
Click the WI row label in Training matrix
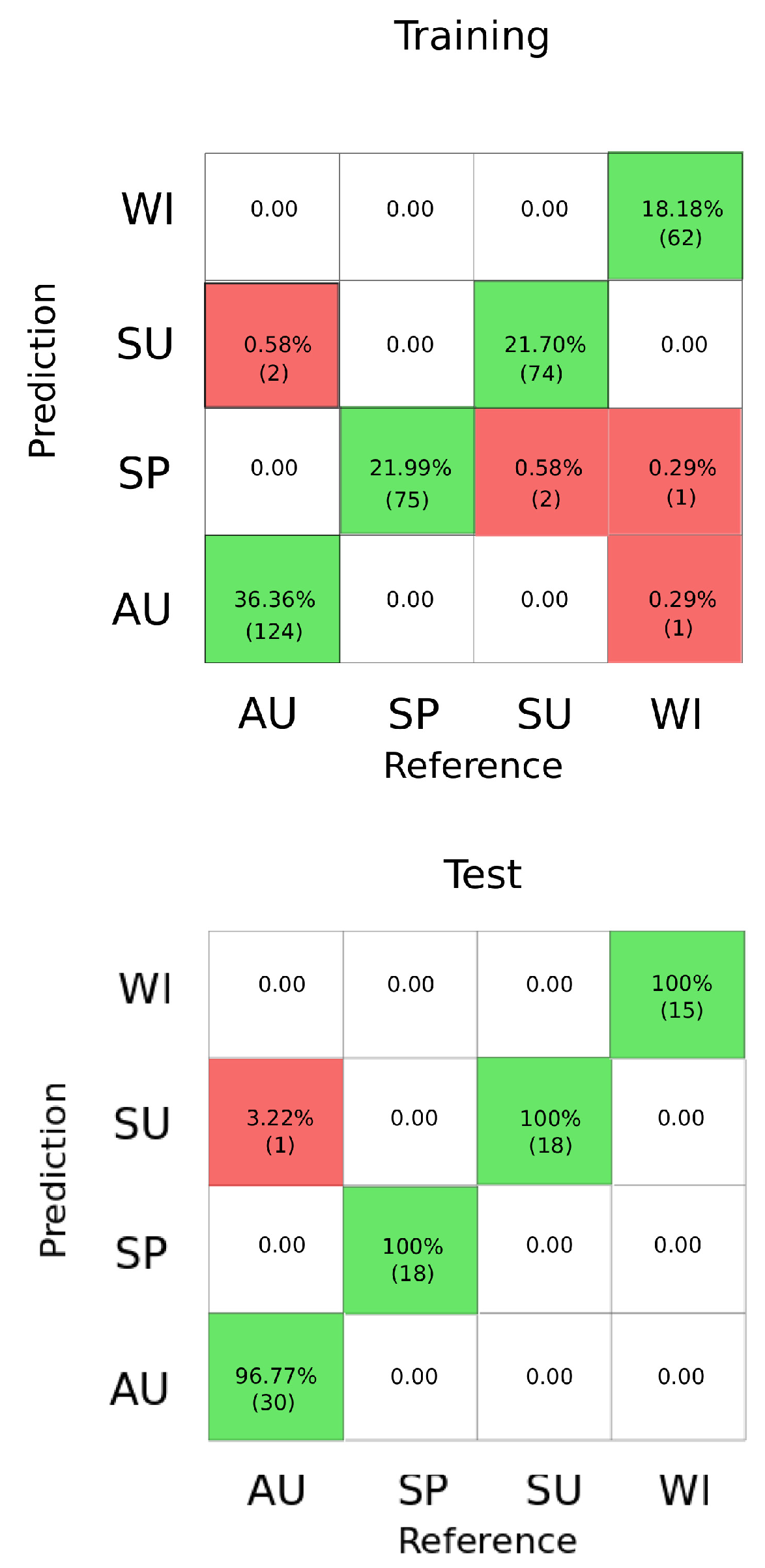tap(148, 210)
